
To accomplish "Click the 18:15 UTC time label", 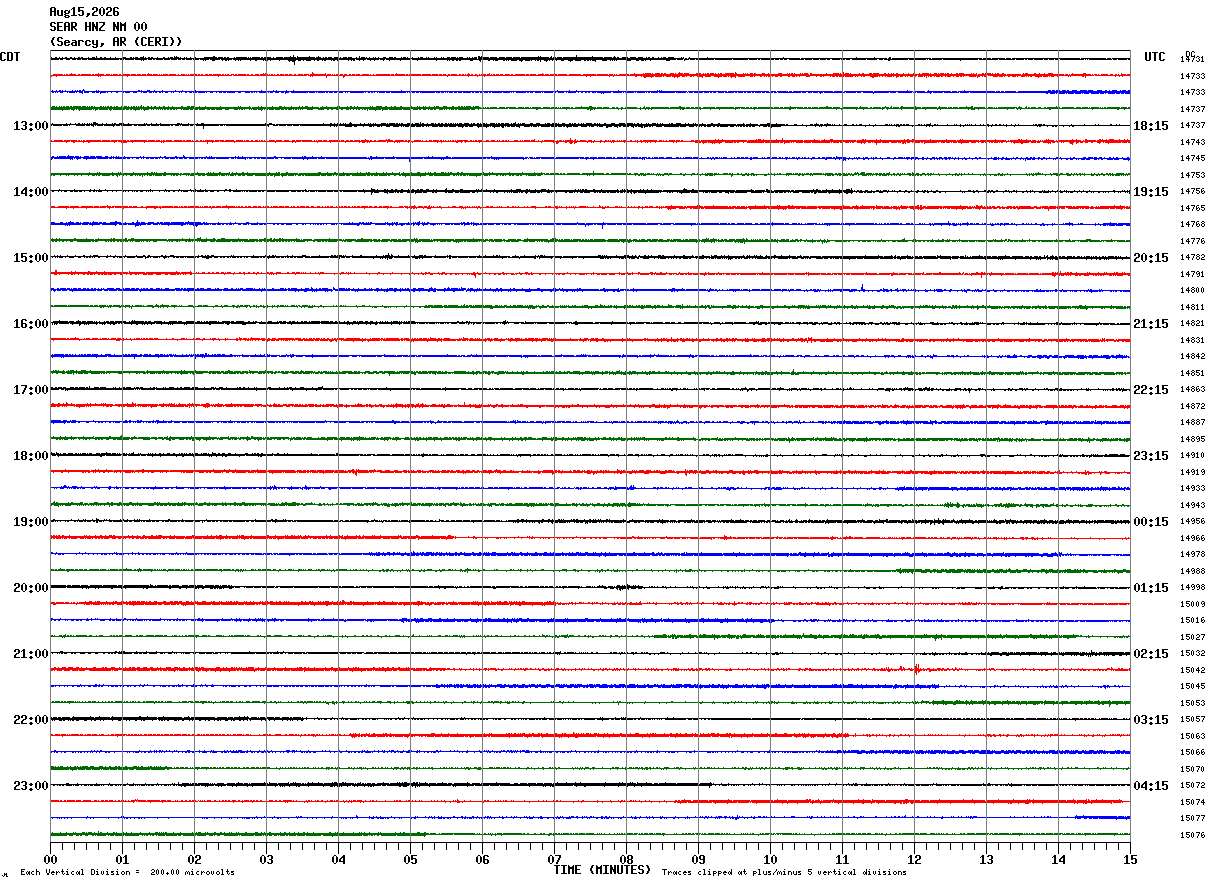I will (1150, 126).
